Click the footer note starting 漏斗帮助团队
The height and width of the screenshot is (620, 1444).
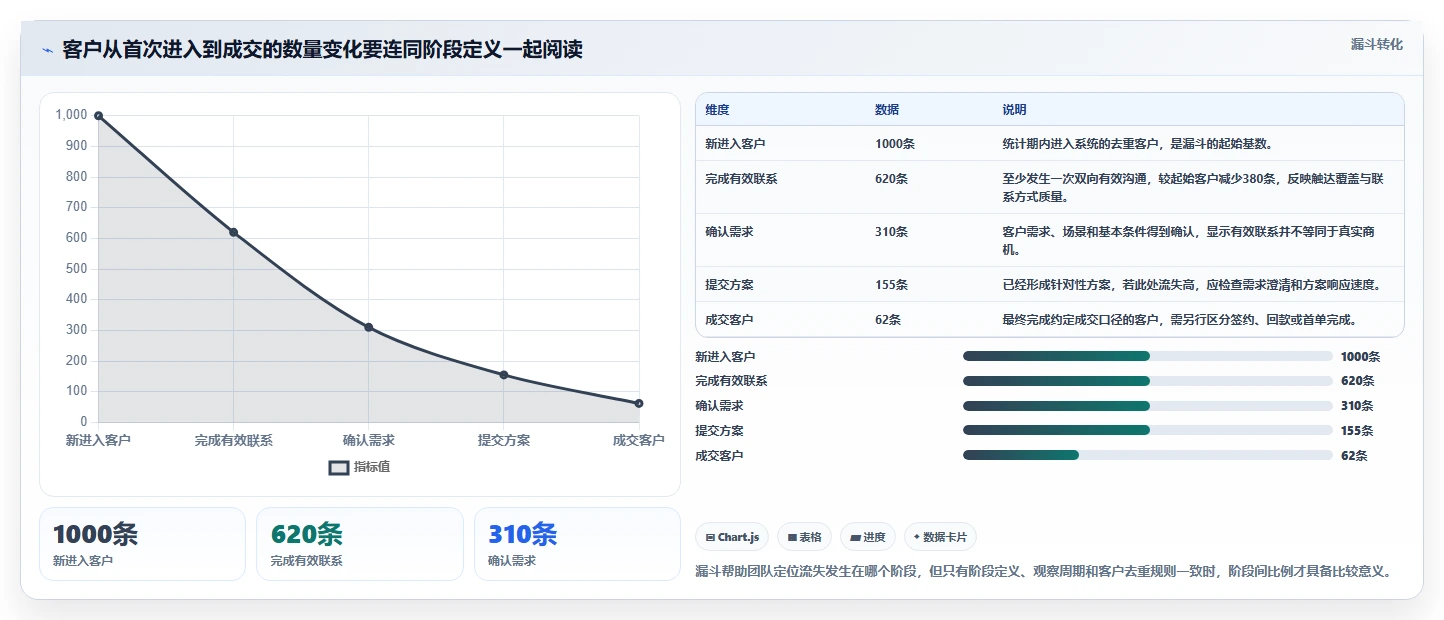pyautogui.click(x=1044, y=572)
